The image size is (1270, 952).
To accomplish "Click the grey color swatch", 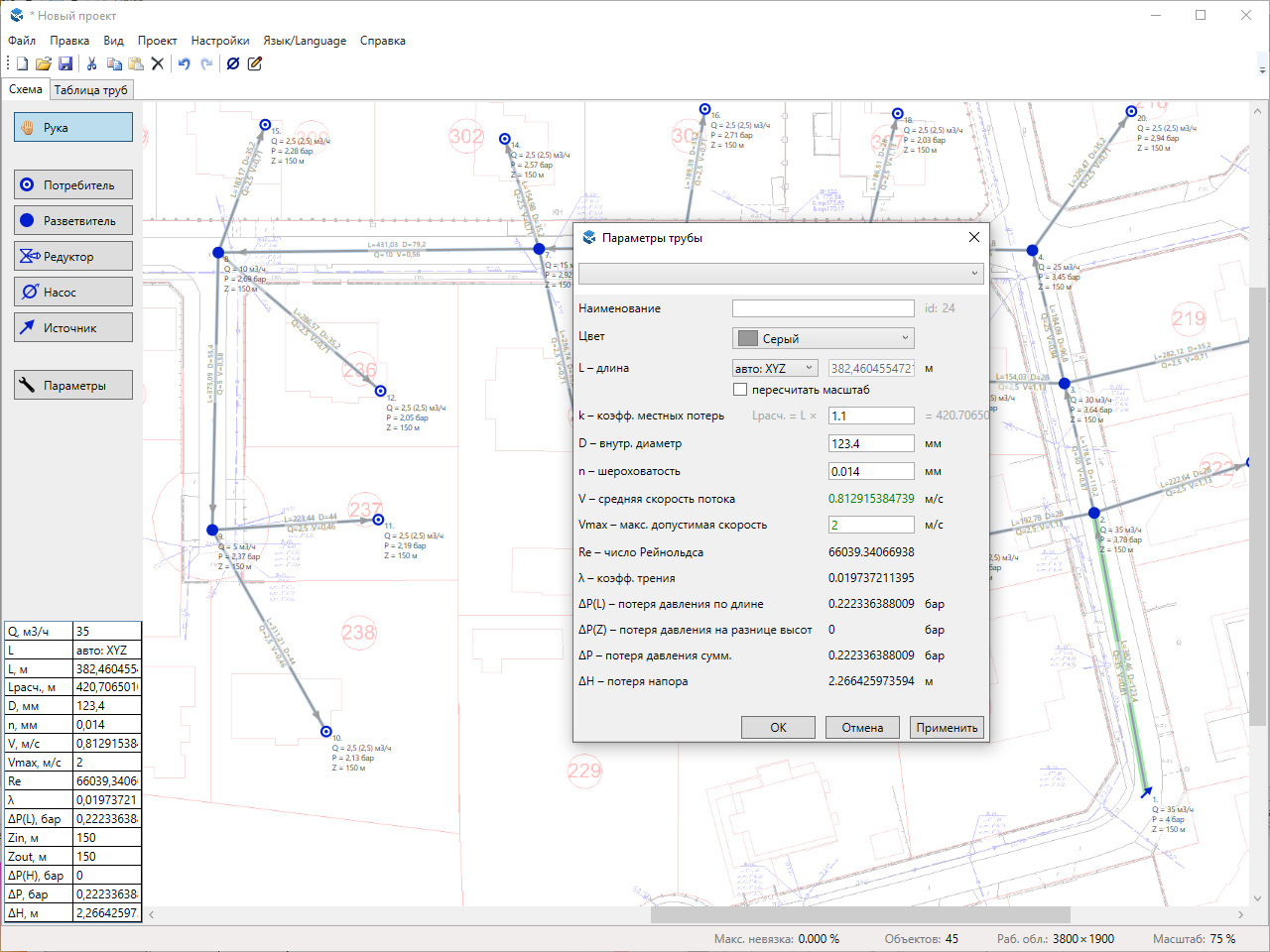I will pyautogui.click(x=748, y=338).
